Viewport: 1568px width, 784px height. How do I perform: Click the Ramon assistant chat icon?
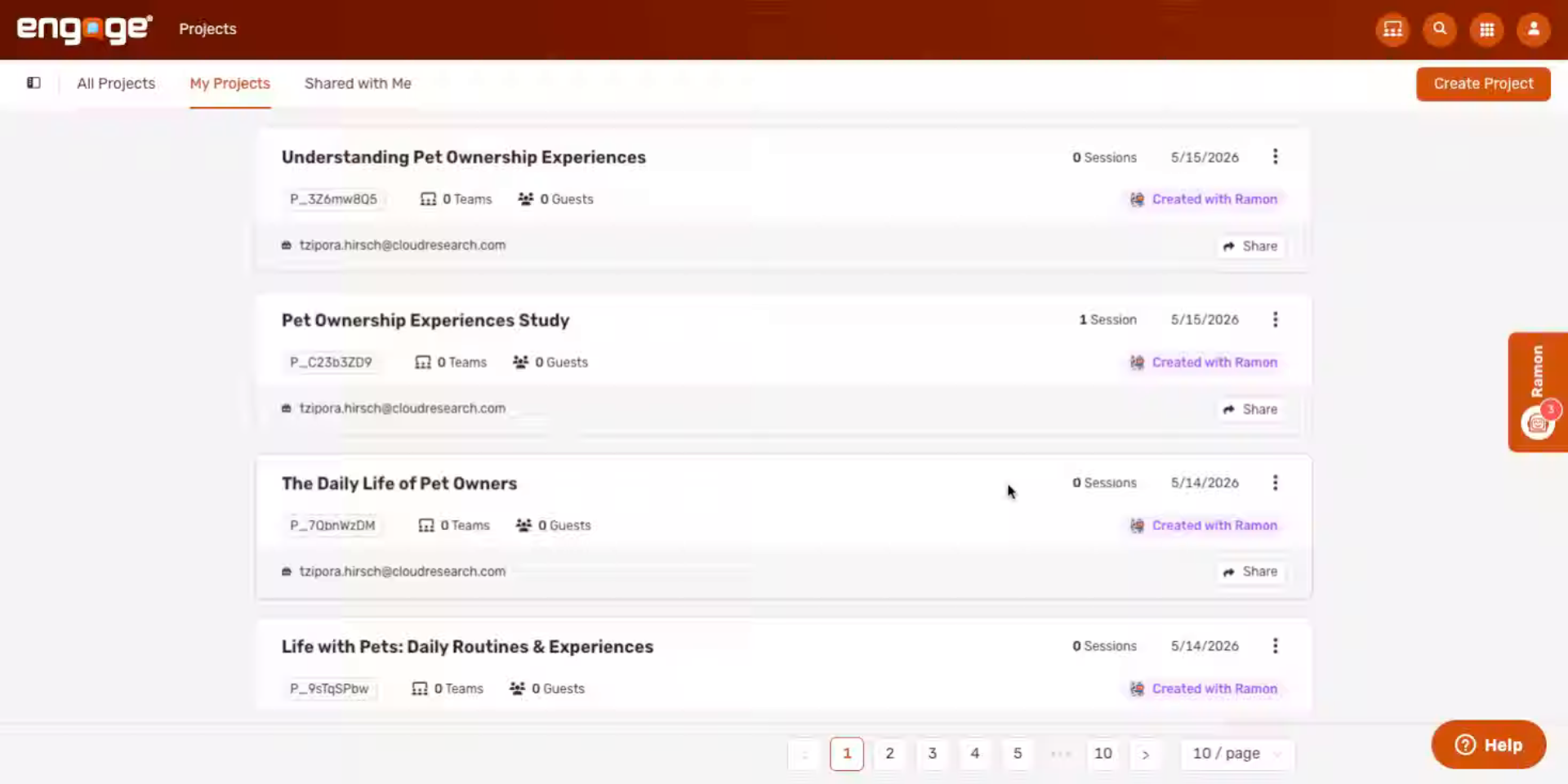point(1538,423)
